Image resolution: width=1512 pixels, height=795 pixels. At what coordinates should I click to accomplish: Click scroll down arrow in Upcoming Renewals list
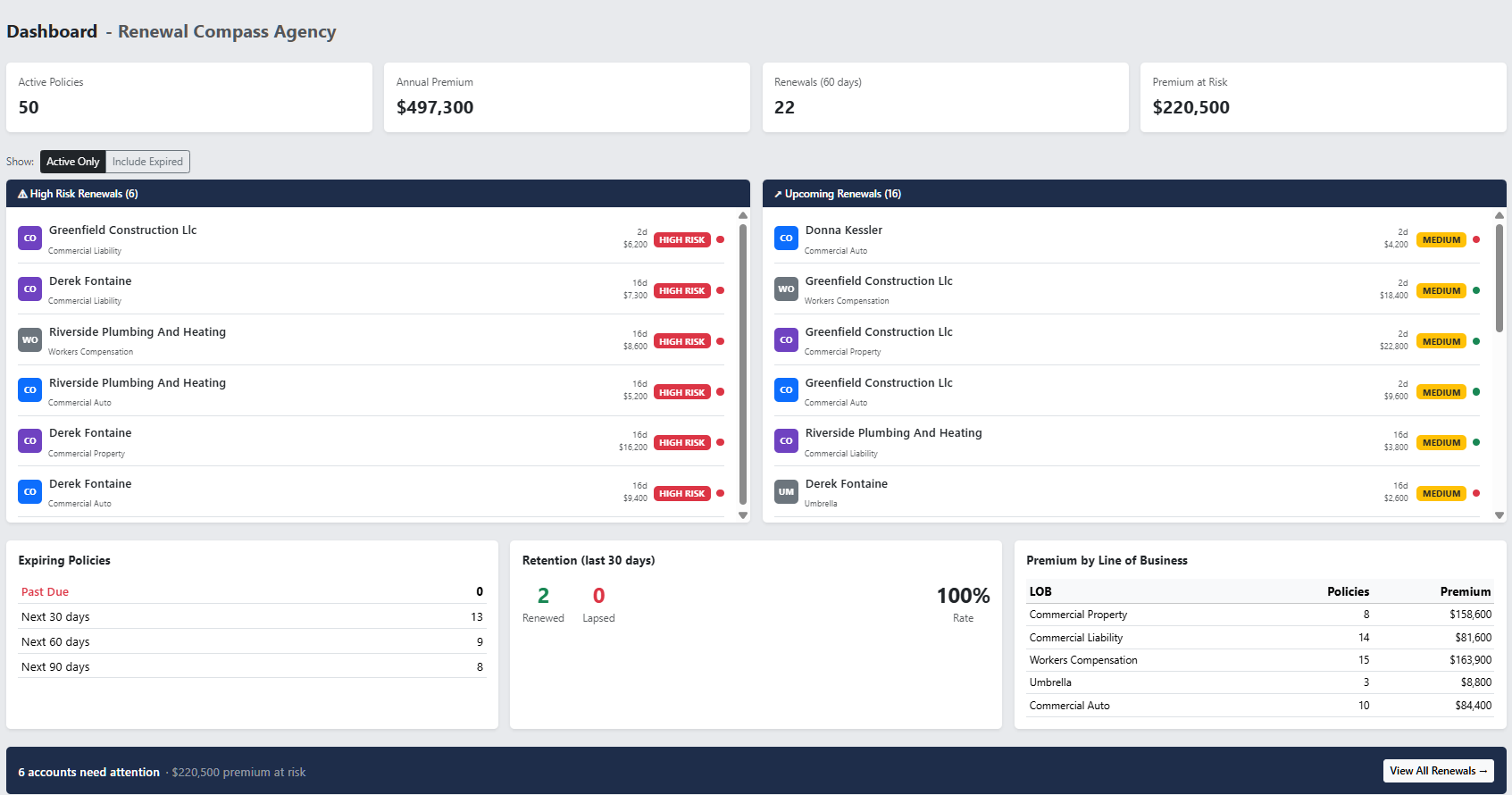pyautogui.click(x=1499, y=515)
